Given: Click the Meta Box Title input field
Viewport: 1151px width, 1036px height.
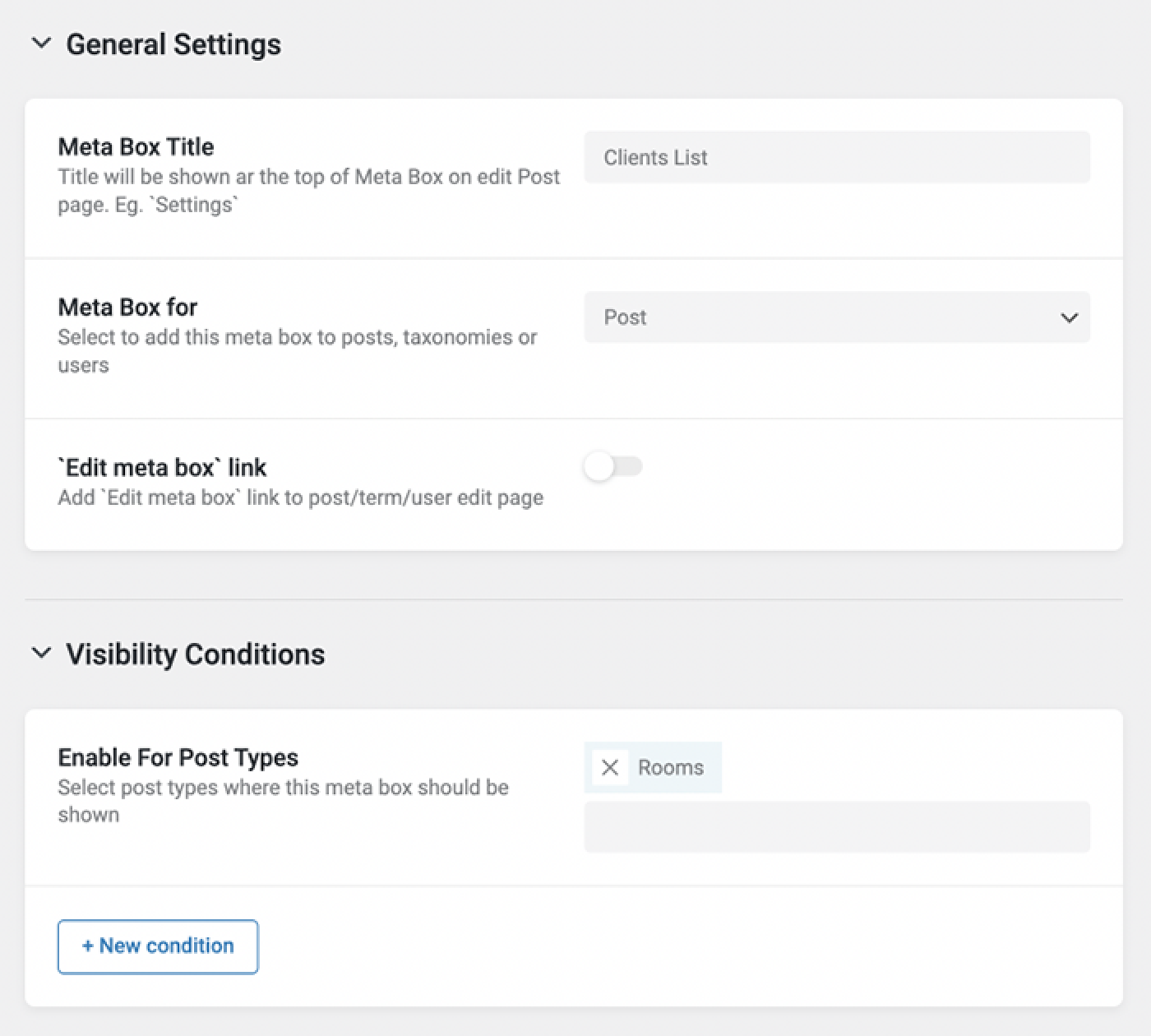Looking at the screenshot, I should (x=837, y=157).
